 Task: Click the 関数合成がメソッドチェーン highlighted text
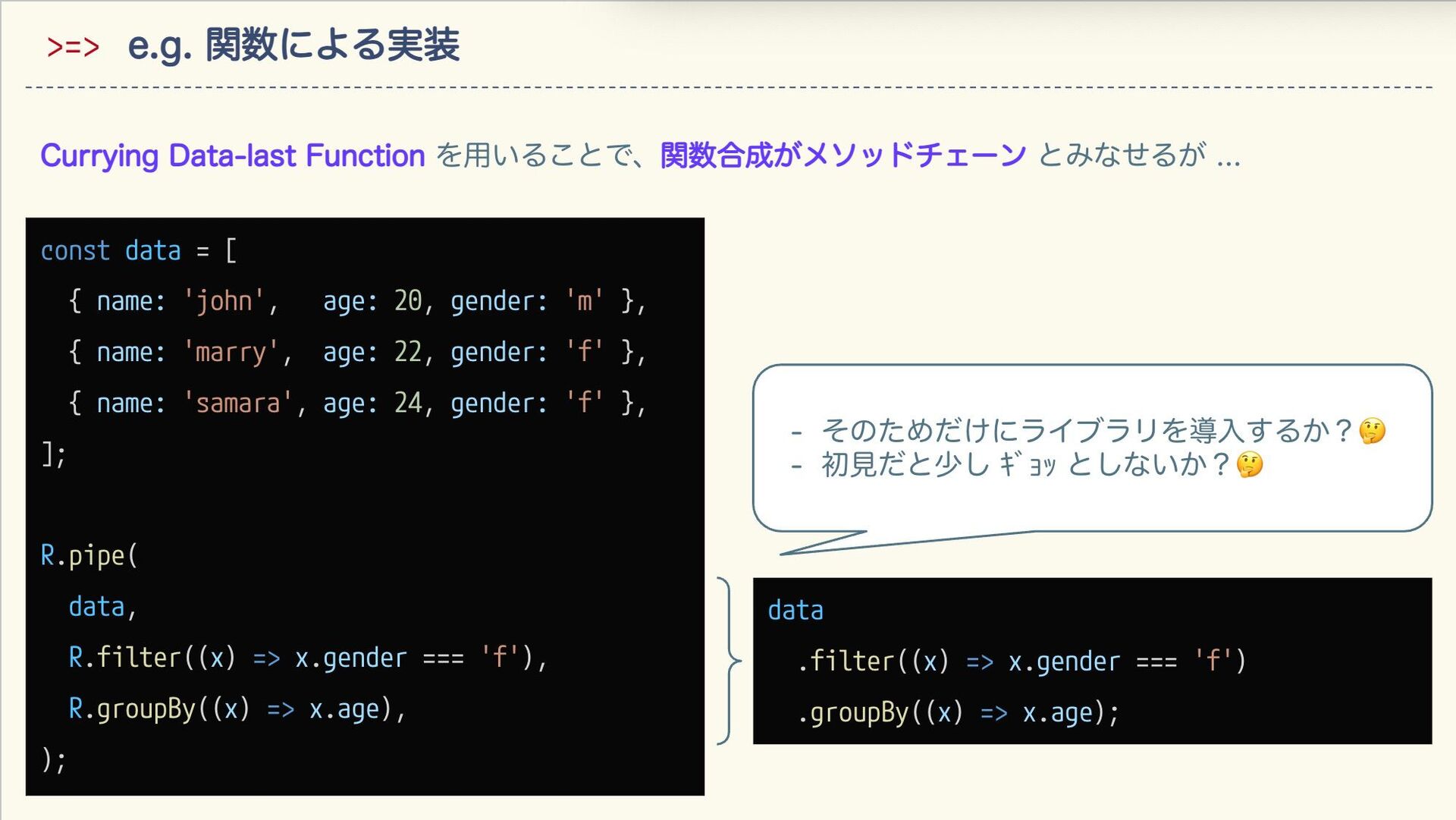pyautogui.click(x=843, y=156)
